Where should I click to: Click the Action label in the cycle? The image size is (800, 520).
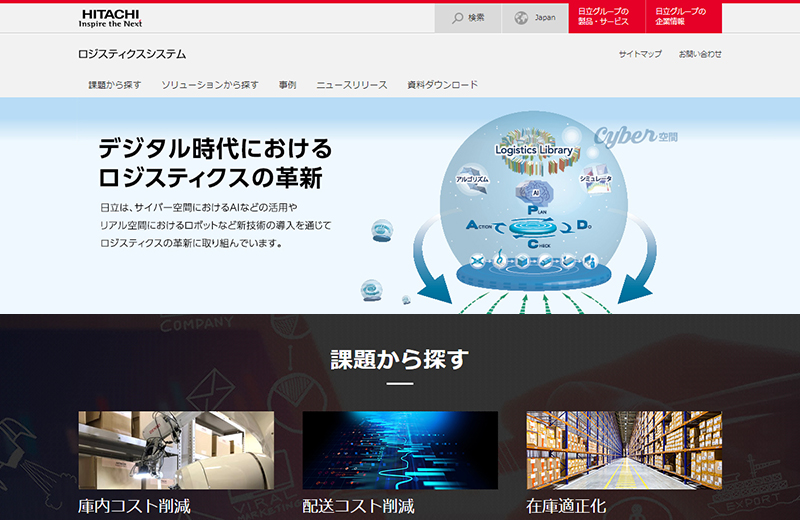coord(479,225)
